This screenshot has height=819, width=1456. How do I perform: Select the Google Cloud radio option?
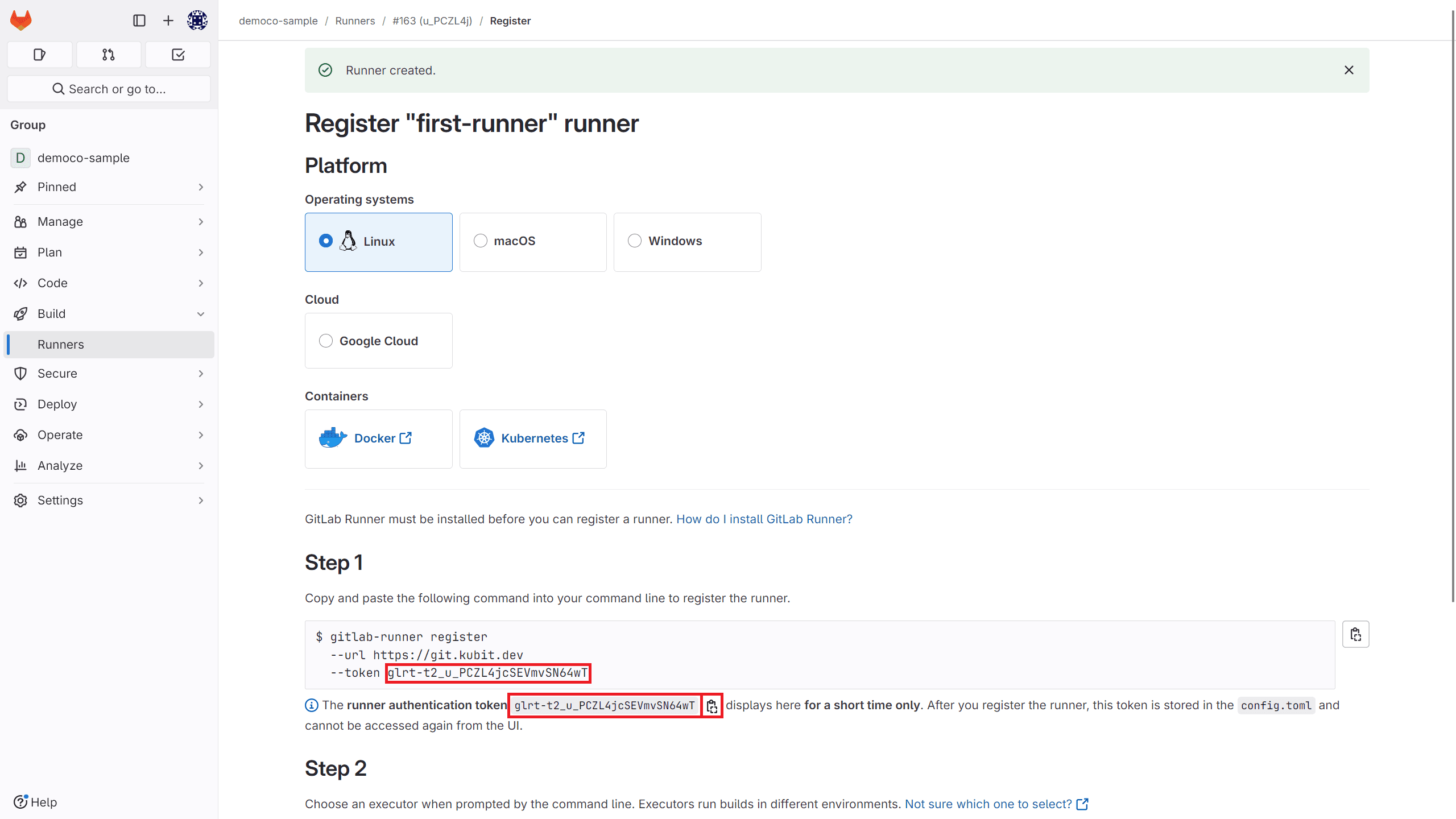tap(326, 341)
